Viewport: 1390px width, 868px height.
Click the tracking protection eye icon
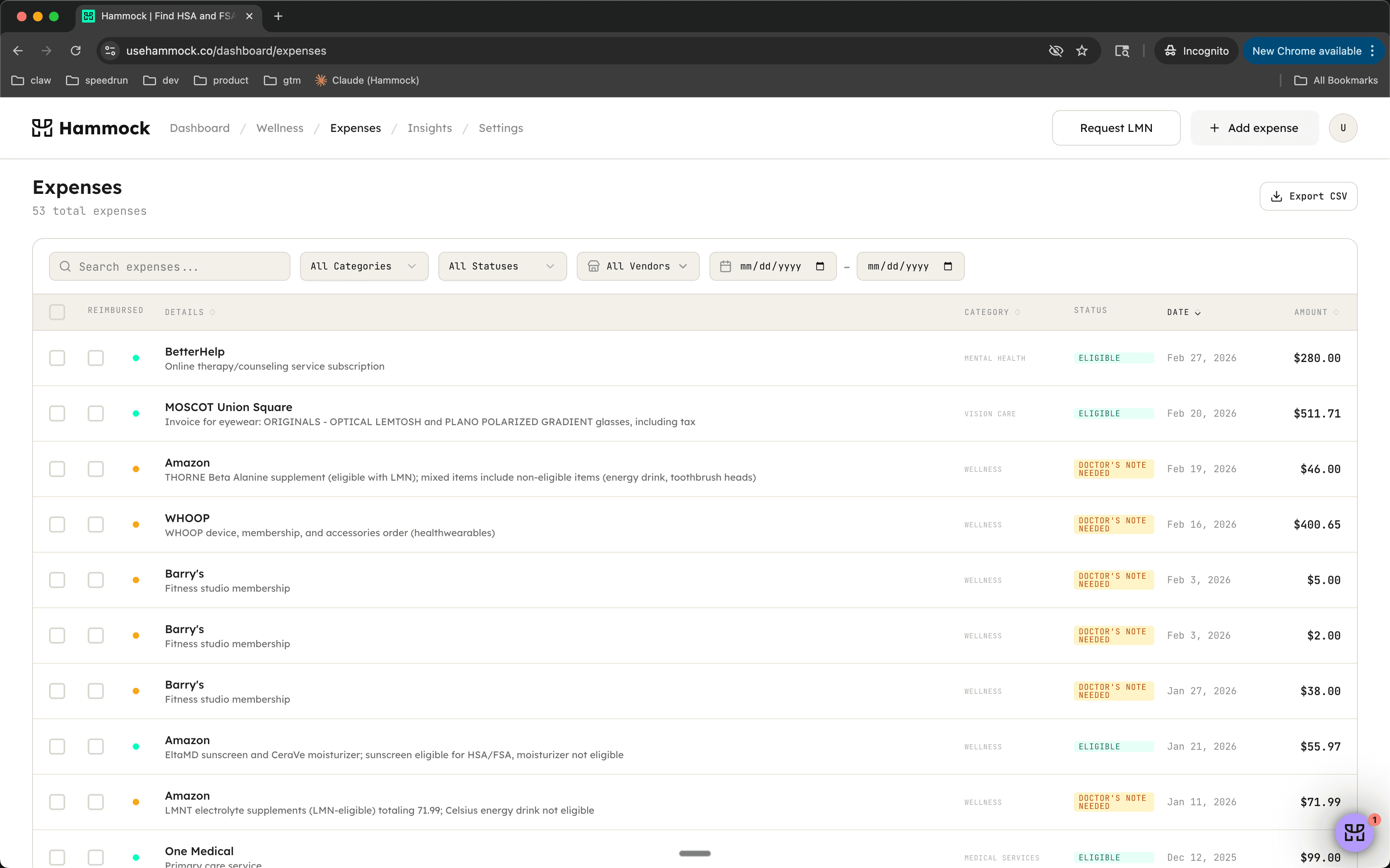click(x=1055, y=51)
